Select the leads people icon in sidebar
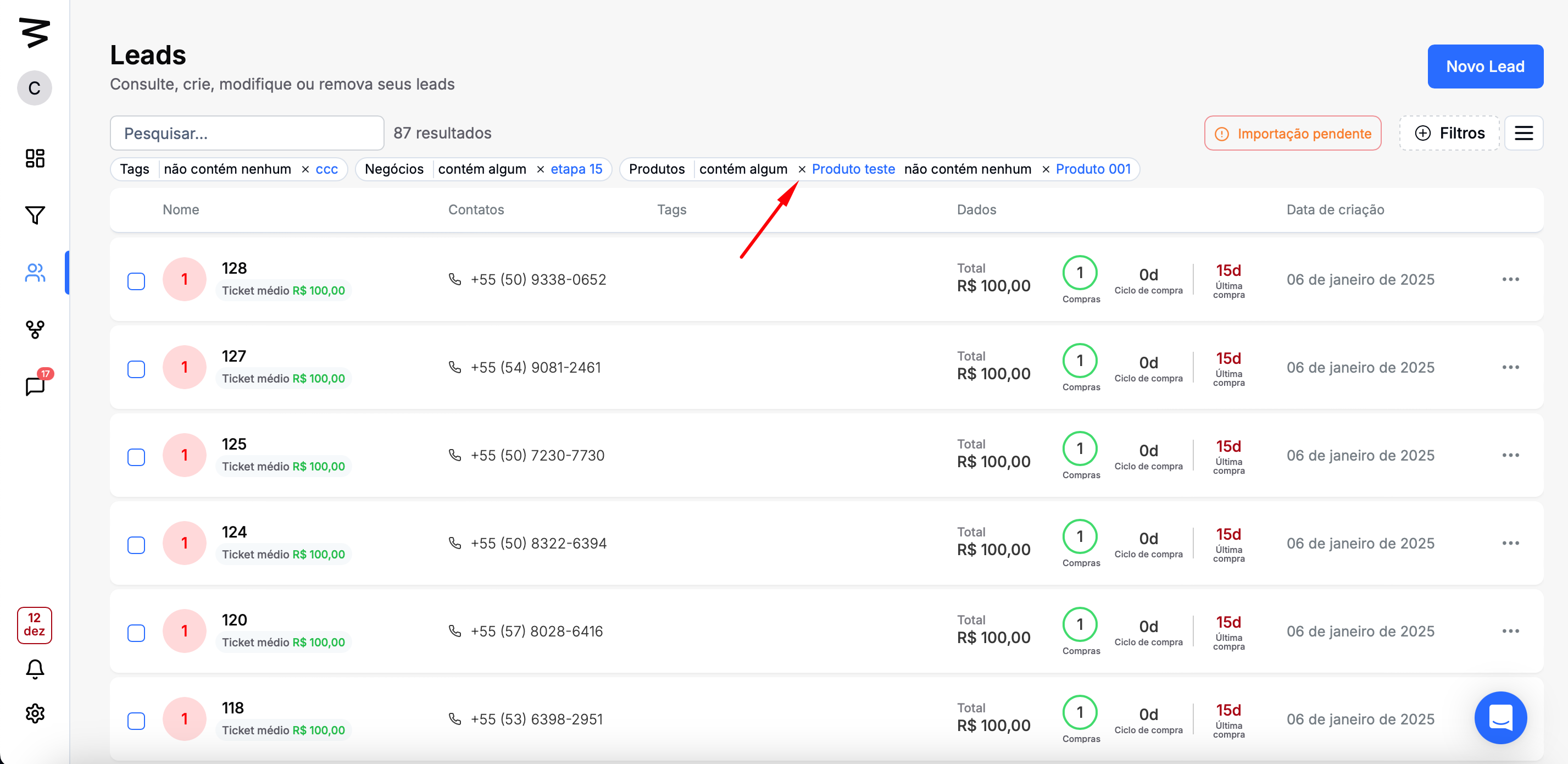Viewport: 1568px width, 764px height. coord(35,273)
